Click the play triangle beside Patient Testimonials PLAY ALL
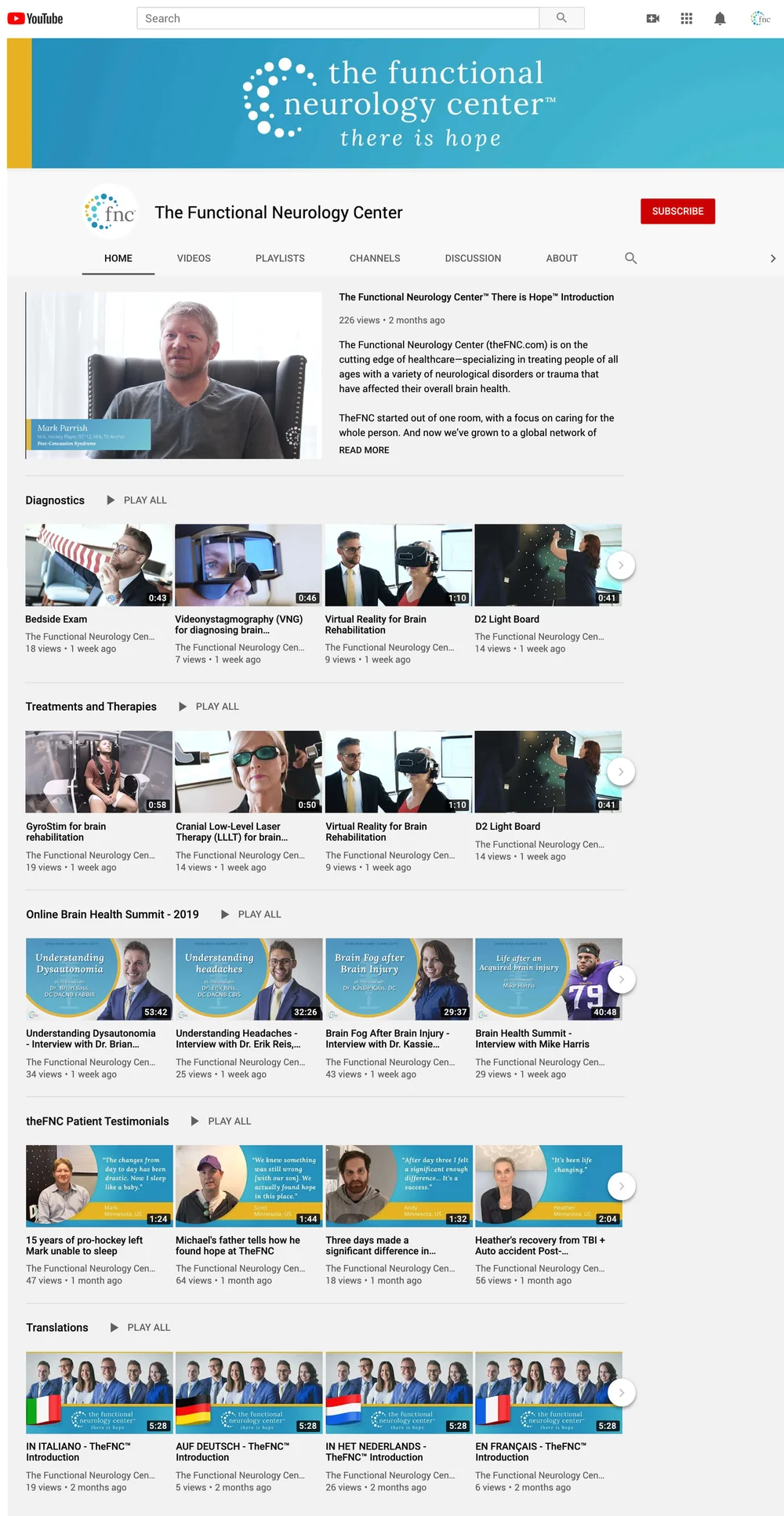The width and height of the screenshot is (784, 1516). (195, 1122)
